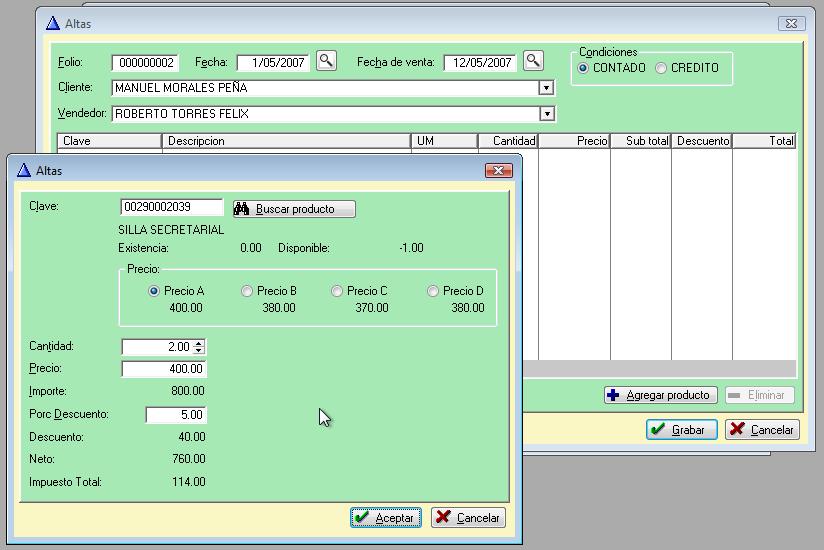Click the Descripcion column header
Image resolution: width=824 pixels, height=550 pixels.
click(286, 141)
